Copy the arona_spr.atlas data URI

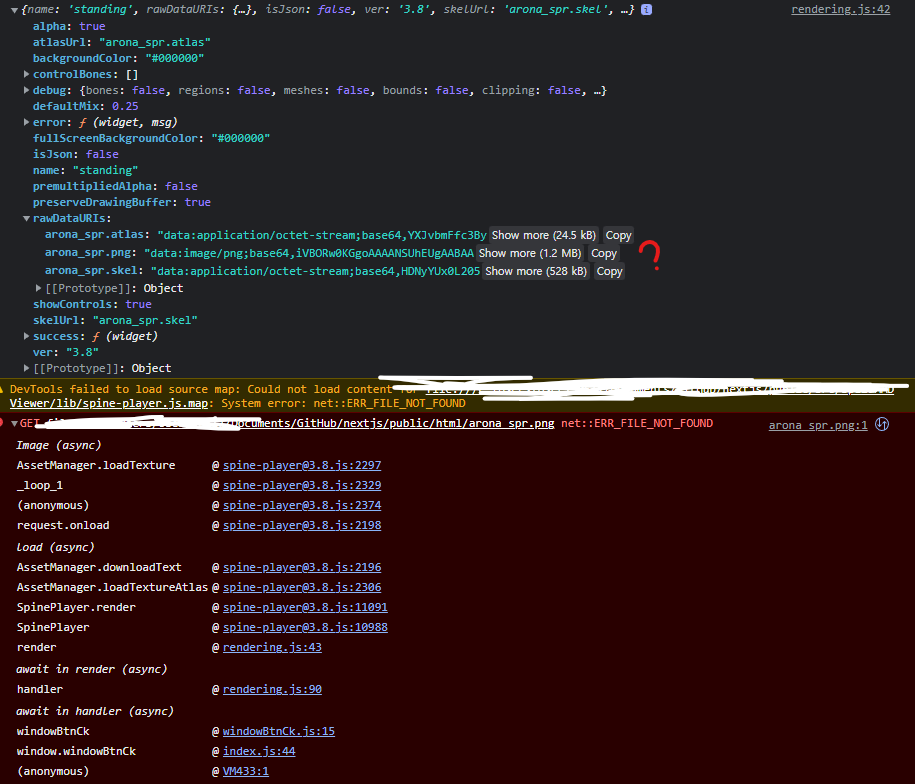[618, 235]
